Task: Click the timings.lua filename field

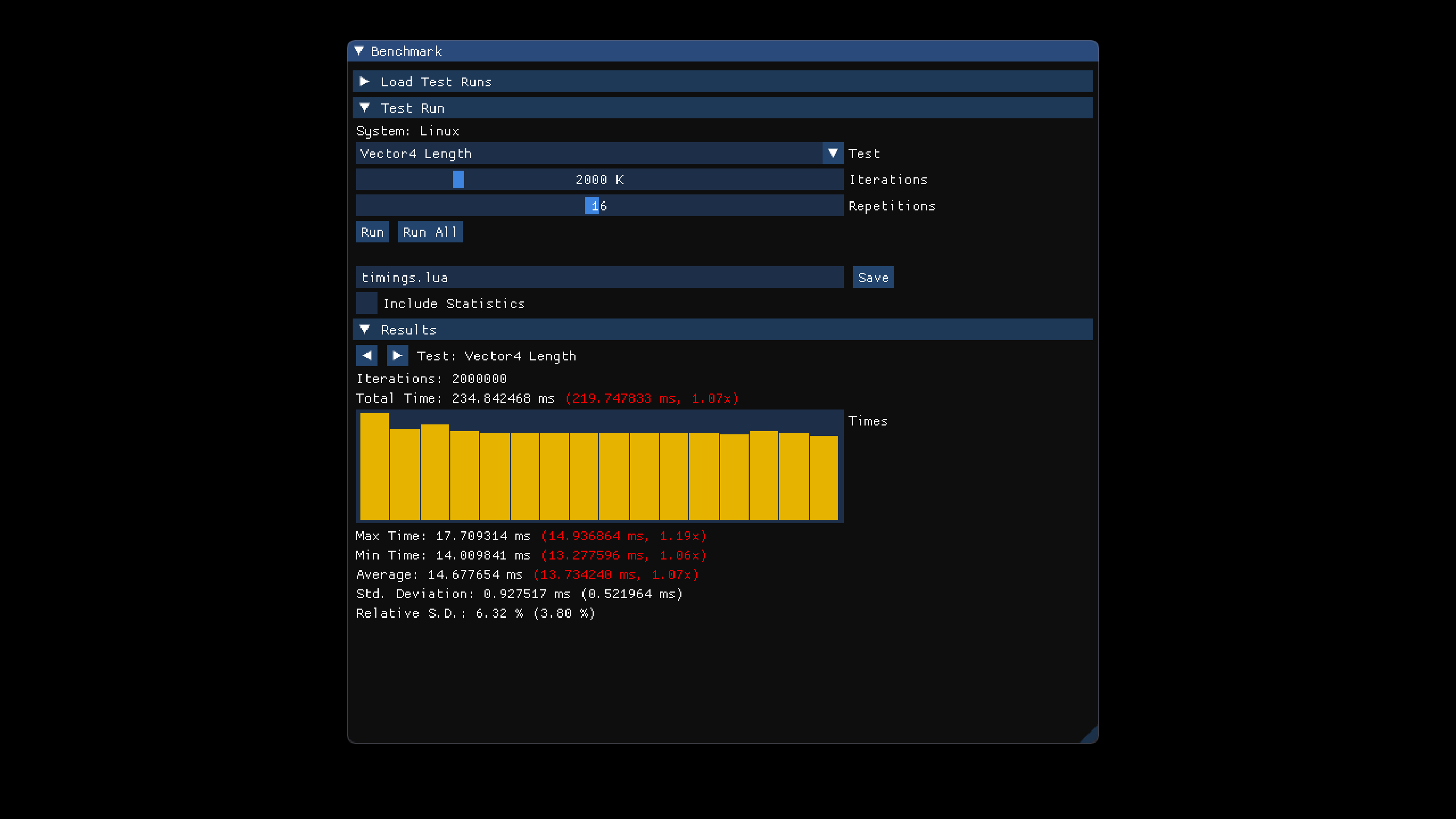Action: click(599, 278)
